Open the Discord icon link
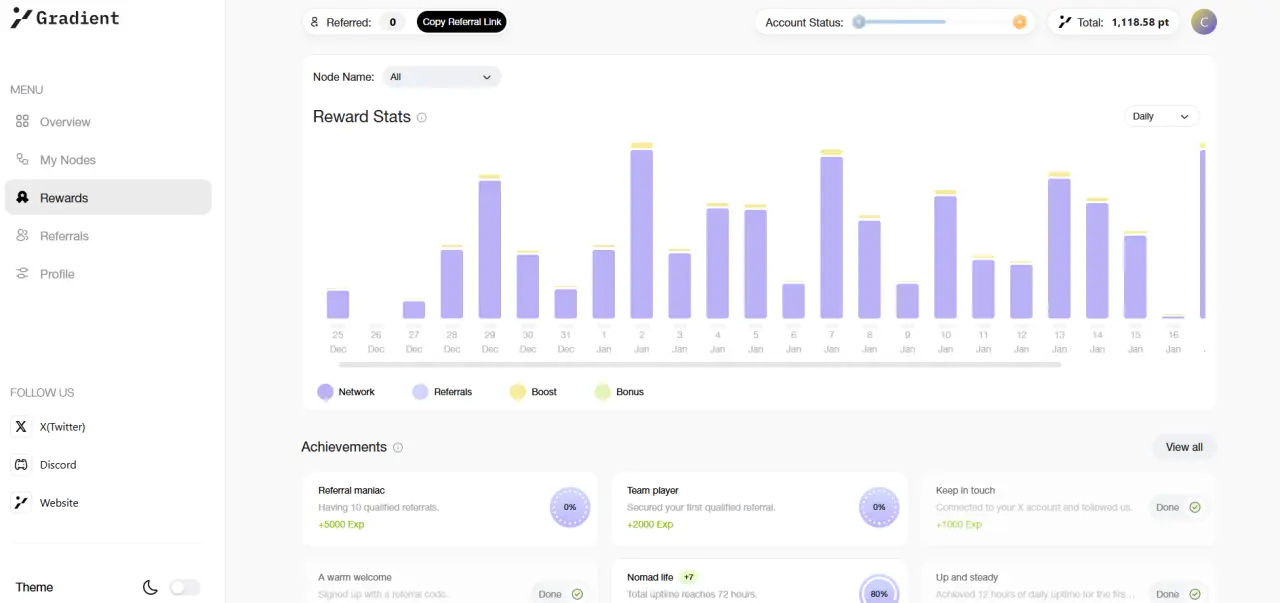 [x=21, y=465]
